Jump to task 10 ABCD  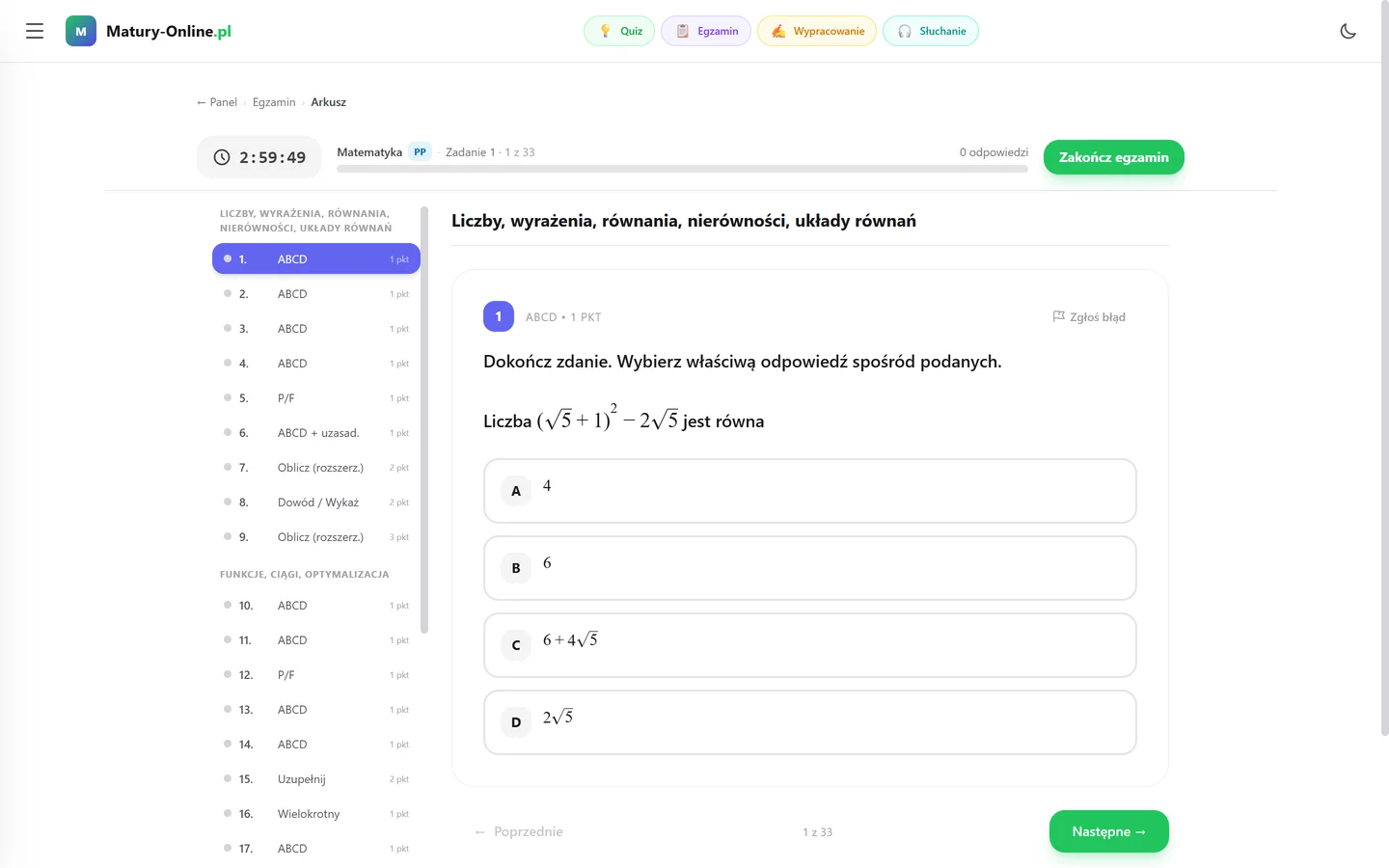316,606
